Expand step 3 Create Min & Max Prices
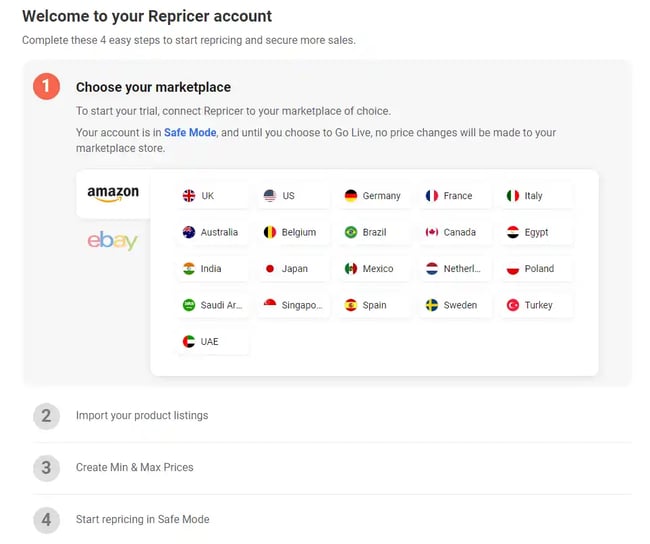The image size is (650, 544). click(x=135, y=467)
